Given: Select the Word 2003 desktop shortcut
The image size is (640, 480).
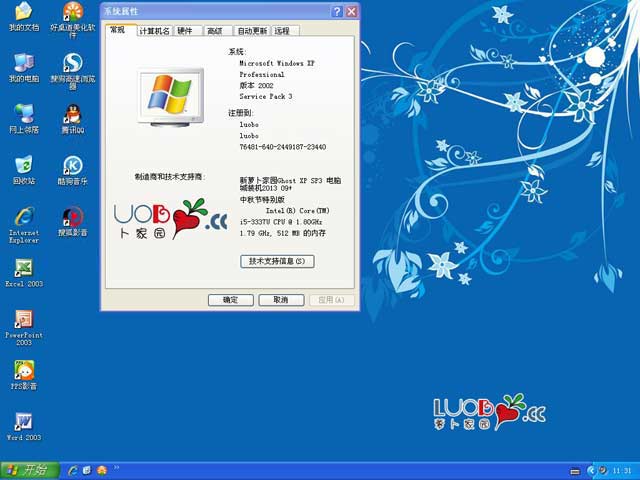Looking at the screenshot, I should (x=24, y=427).
